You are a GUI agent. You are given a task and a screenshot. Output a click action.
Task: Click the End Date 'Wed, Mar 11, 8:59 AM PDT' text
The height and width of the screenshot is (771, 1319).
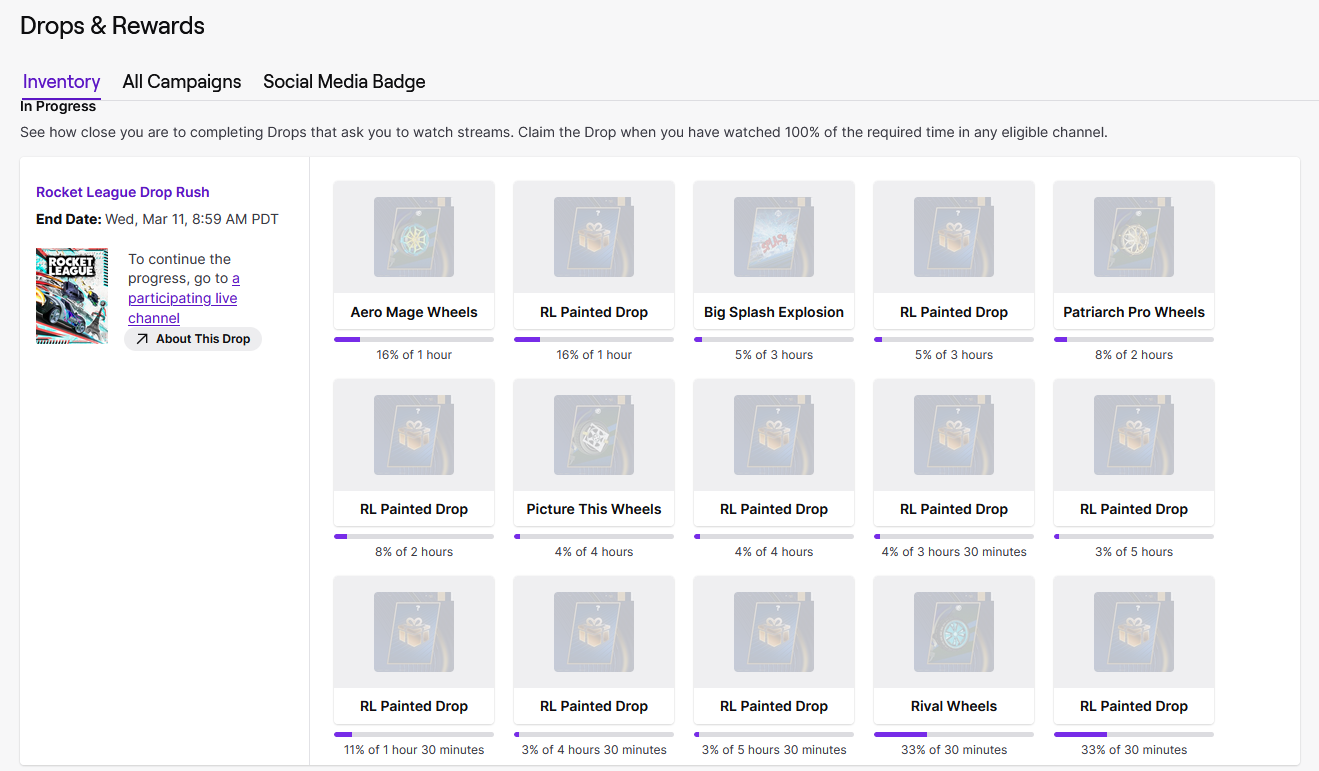[192, 219]
